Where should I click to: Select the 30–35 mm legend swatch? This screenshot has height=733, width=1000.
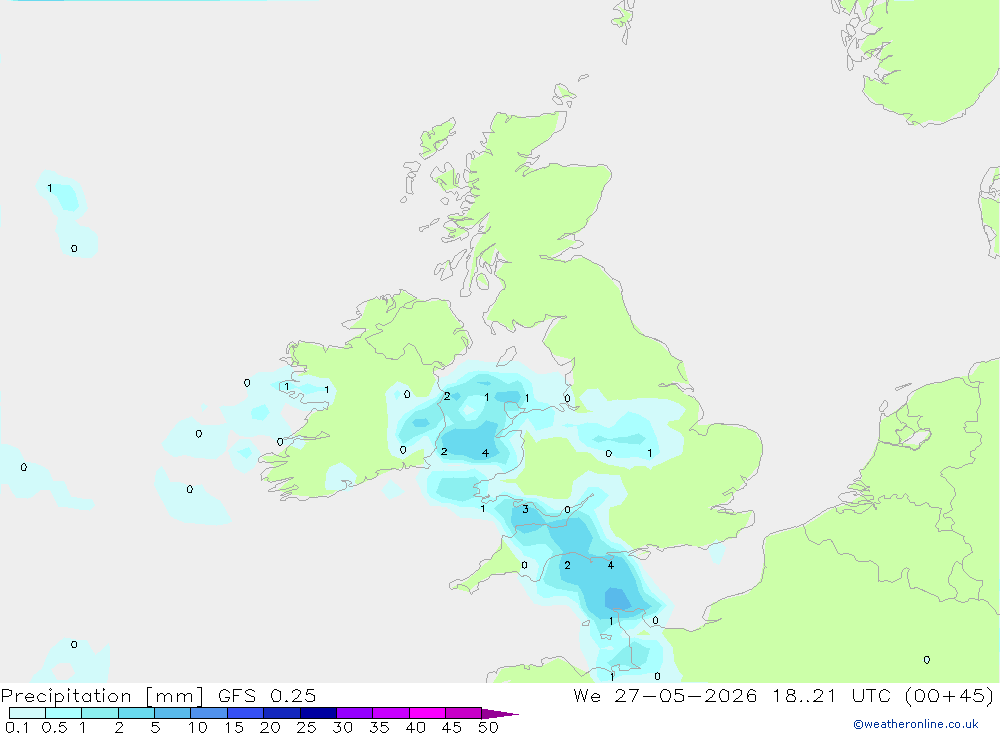click(x=355, y=713)
